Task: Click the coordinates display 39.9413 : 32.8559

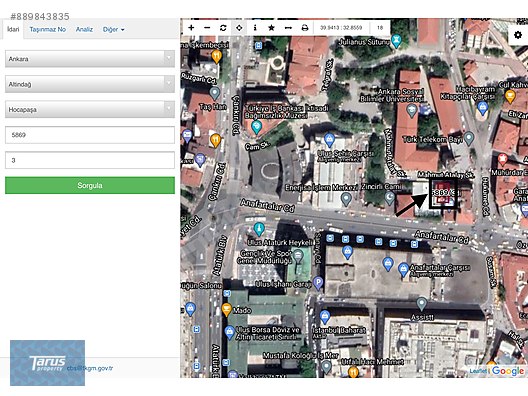Action: (x=341, y=28)
